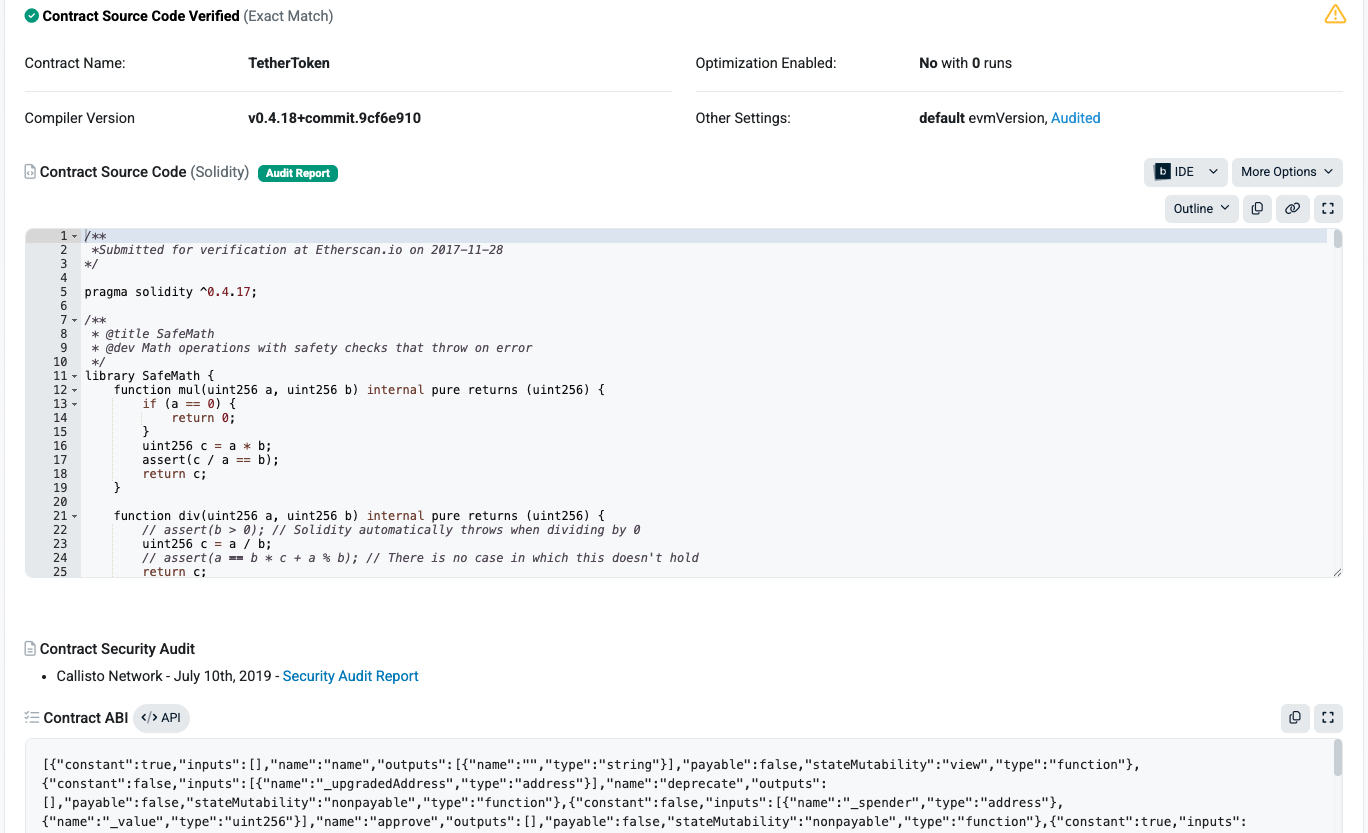This screenshot has width=1368, height=833.
Task: Collapse the if block at line 13
Action: coord(74,404)
